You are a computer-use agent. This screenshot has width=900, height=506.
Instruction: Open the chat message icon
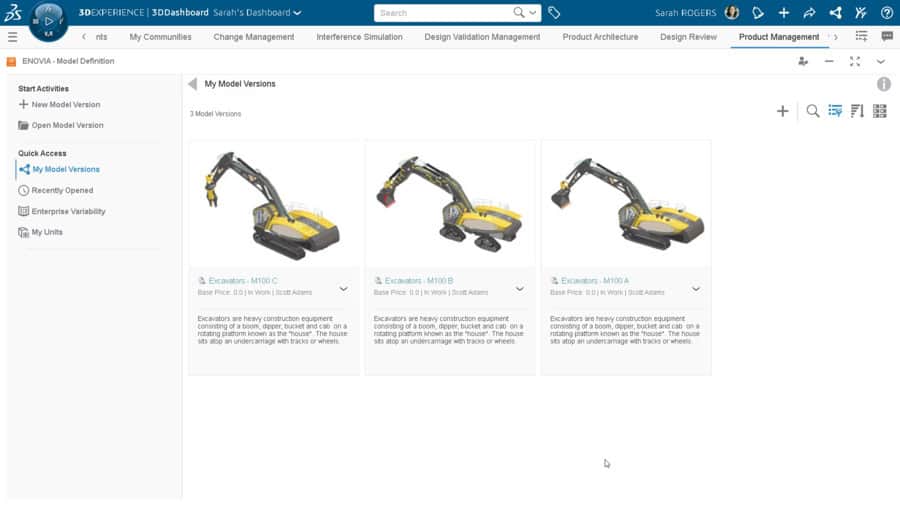[x=887, y=37]
